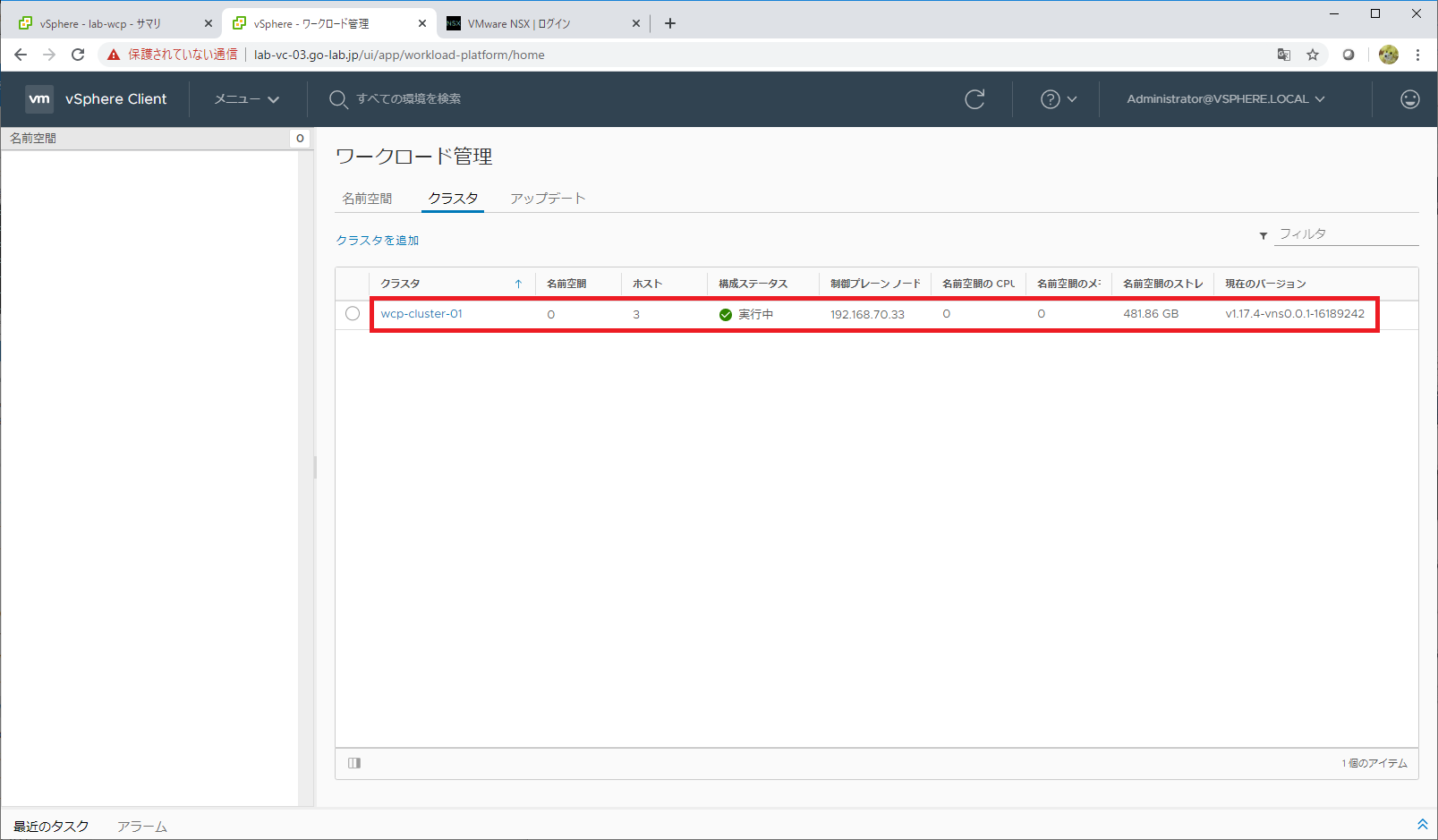Sort by the ホスト column header

(647, 284)
